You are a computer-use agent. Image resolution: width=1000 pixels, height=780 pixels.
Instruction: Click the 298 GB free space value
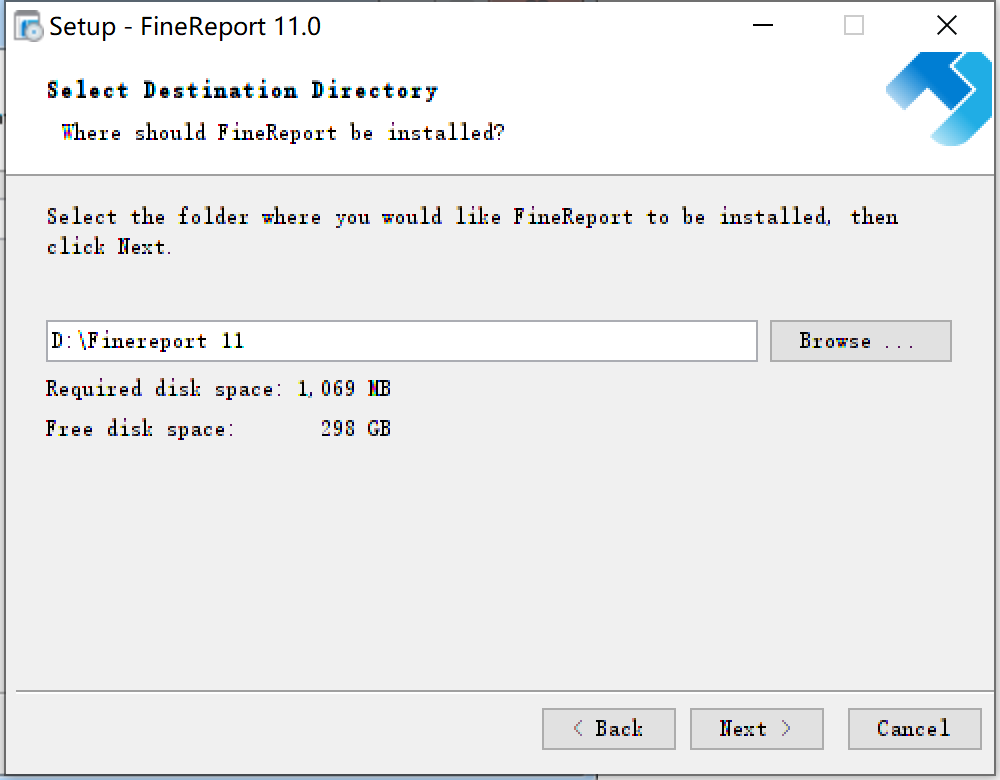pyautogui.click(x=355, y=429)
